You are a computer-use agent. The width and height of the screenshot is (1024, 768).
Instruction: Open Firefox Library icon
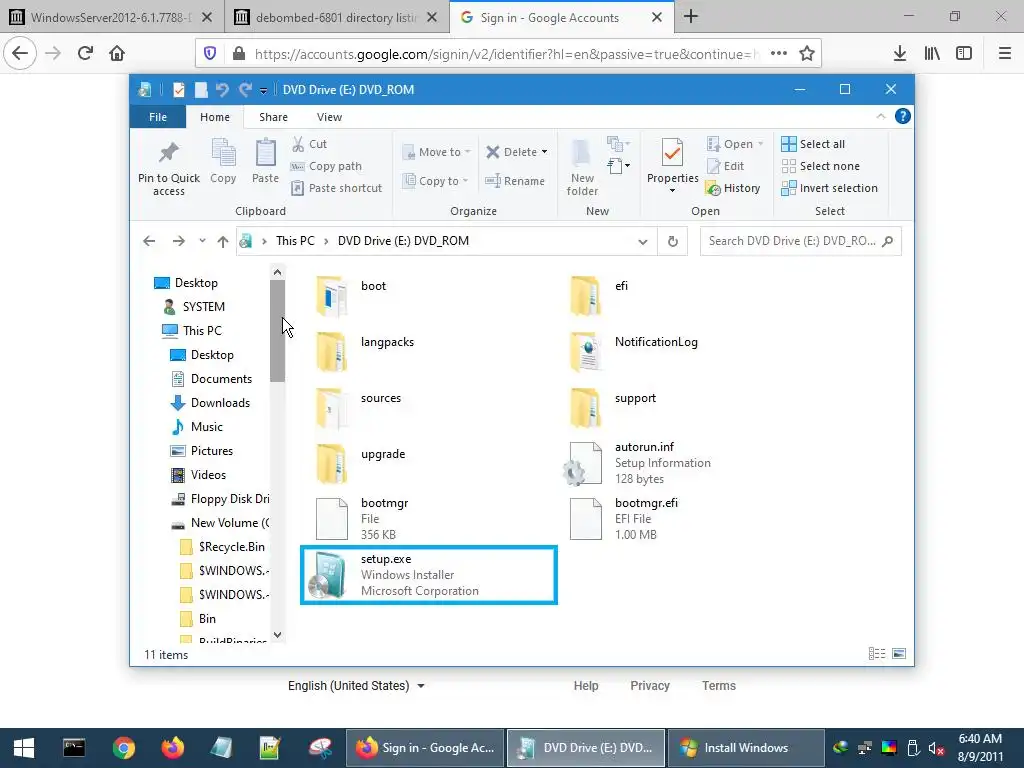tap(932, 54)
